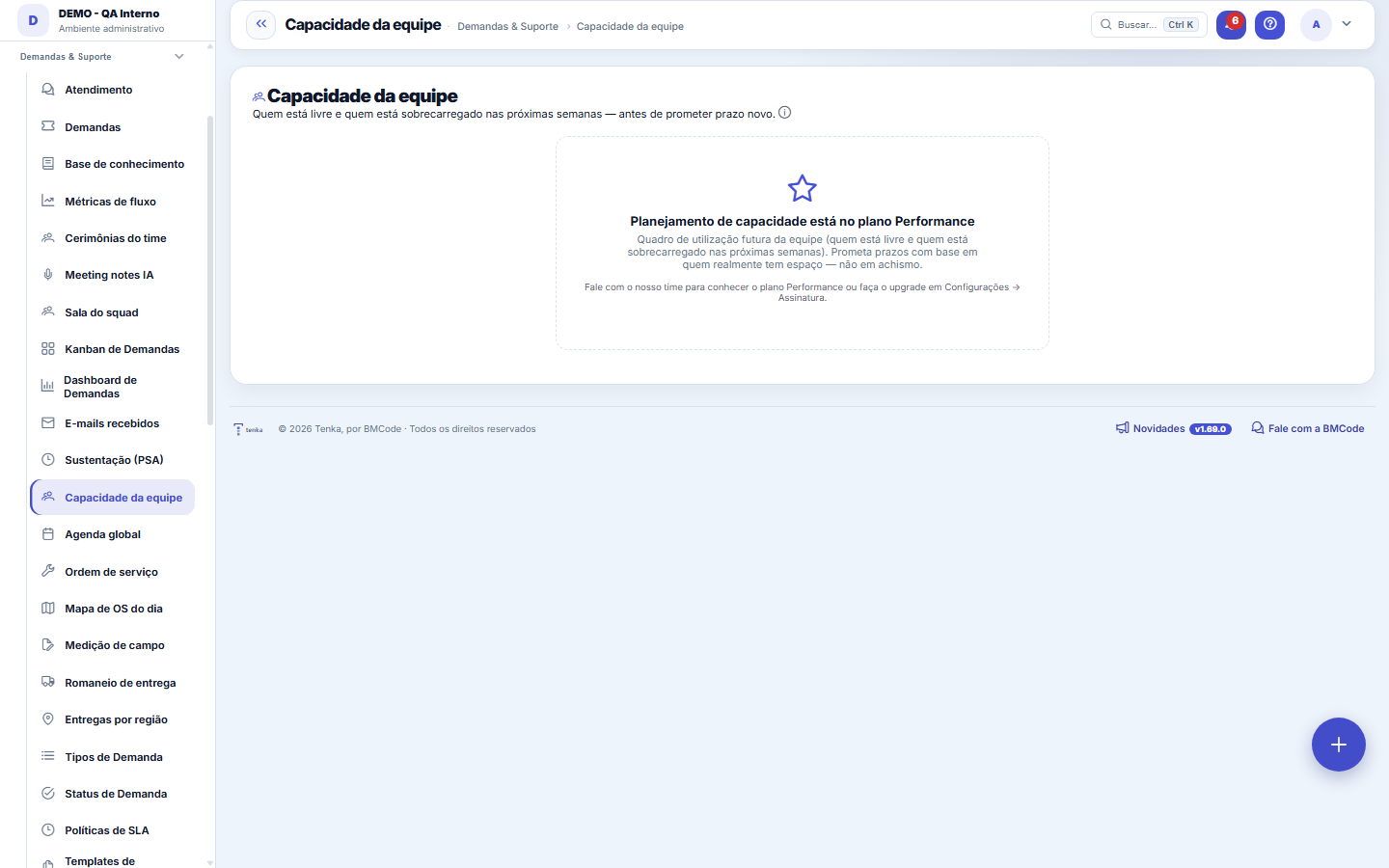Image resolution: width=1389 pixels, height=868 pixels.
Task: Open Status de Demanda
Action: 112,794
